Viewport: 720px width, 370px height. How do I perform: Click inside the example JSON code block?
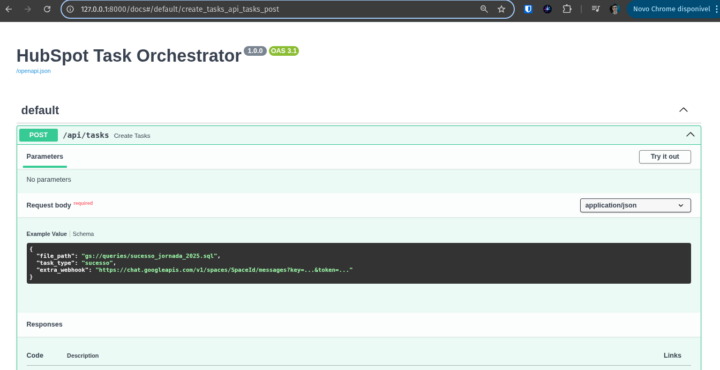pos(359,263)
